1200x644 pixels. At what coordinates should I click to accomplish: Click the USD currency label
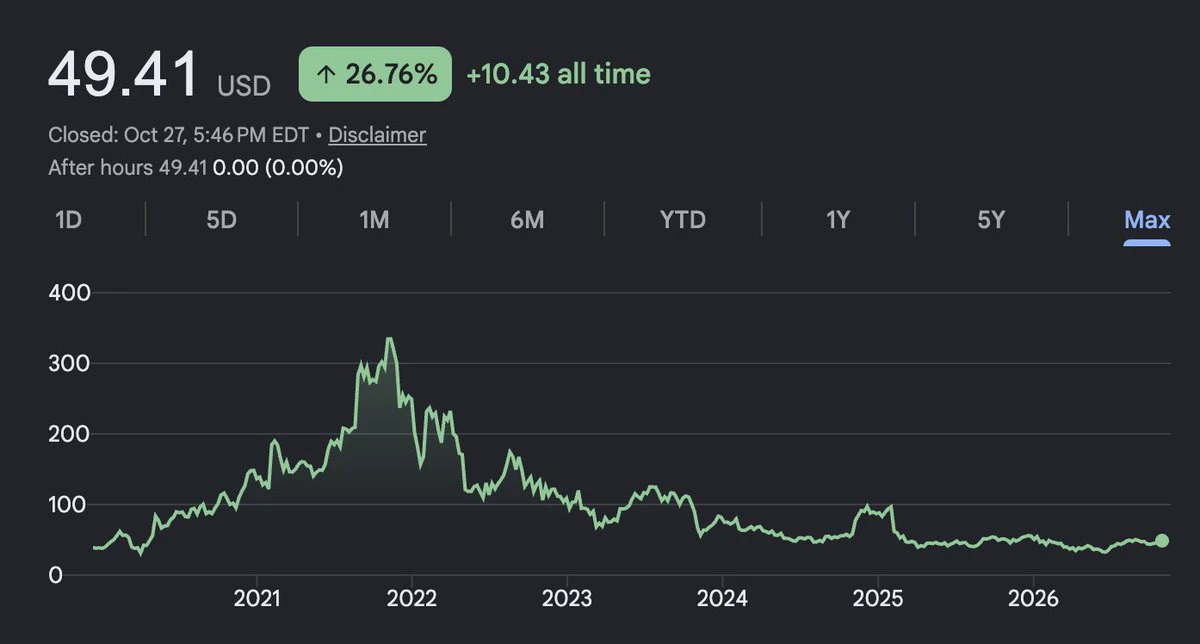(x=244, y=86)
